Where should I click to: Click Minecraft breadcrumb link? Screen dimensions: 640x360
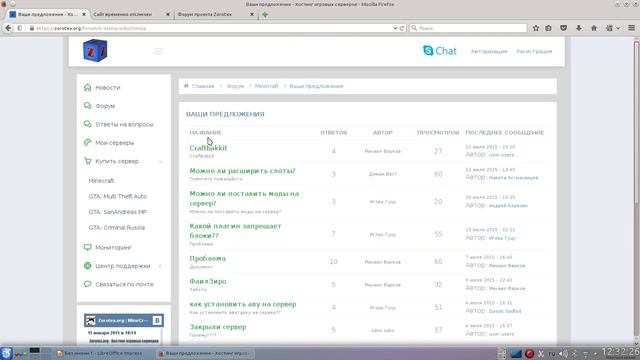267,86
